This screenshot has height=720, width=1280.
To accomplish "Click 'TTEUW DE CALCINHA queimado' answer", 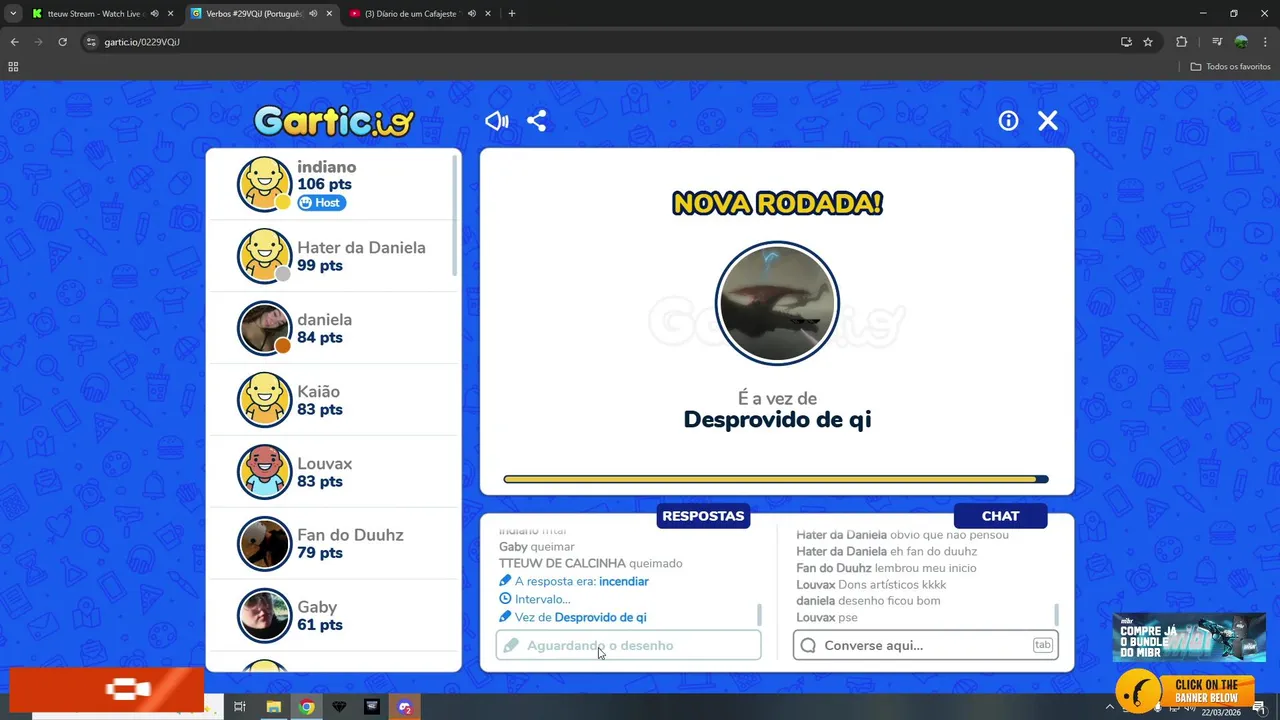I will pos(591,563).
